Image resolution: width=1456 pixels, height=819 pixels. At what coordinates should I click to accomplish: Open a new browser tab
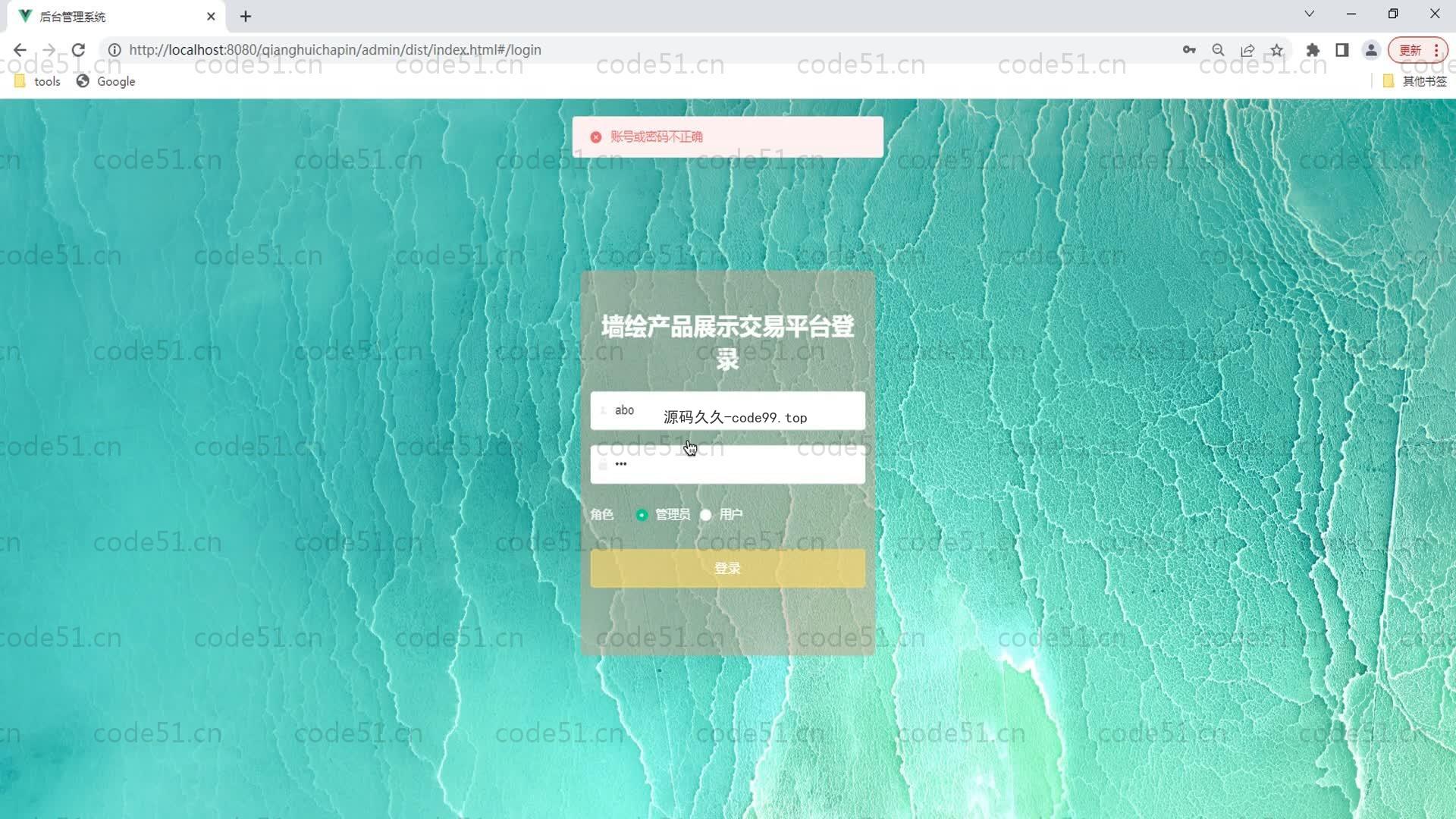[246, 16]
